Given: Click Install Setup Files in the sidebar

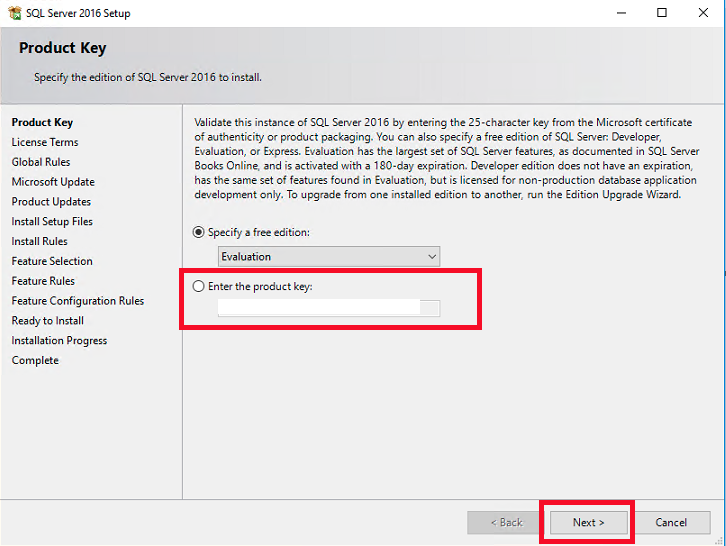Looking at the screenshot, I should (x=52, y=222).
